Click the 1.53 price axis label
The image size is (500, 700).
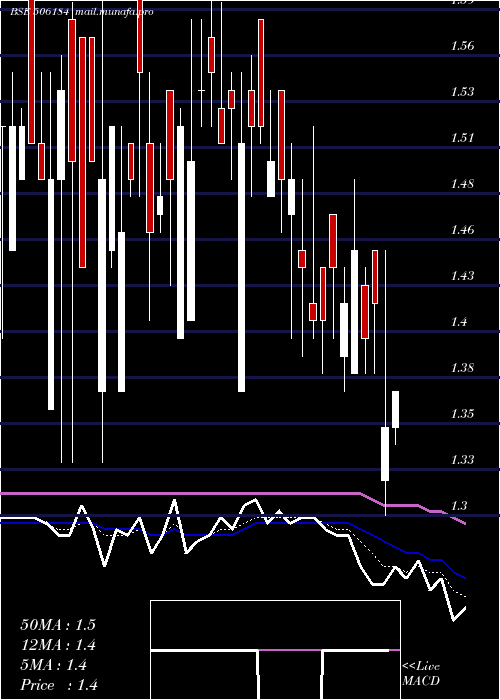pyautogui.click(x=462, y=92)
